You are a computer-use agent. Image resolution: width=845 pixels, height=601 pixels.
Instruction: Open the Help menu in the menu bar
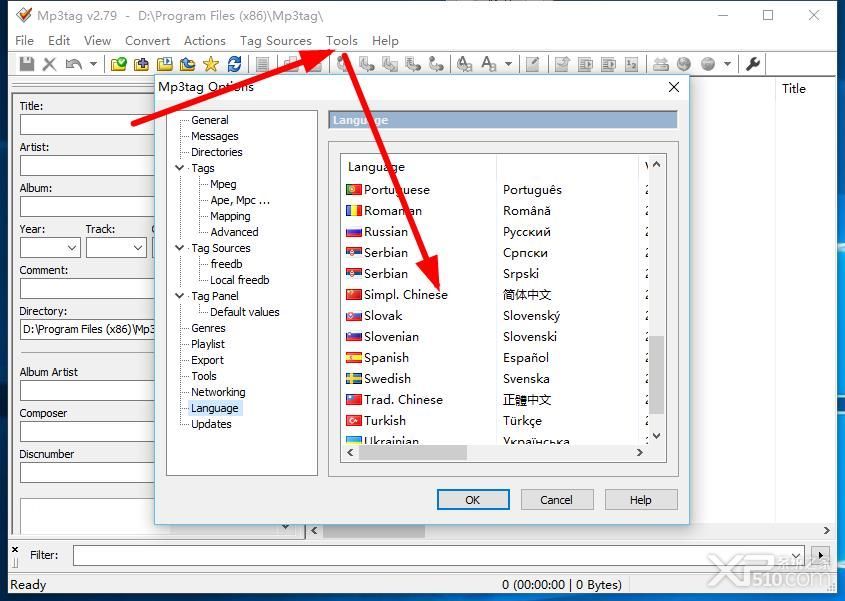385,40
